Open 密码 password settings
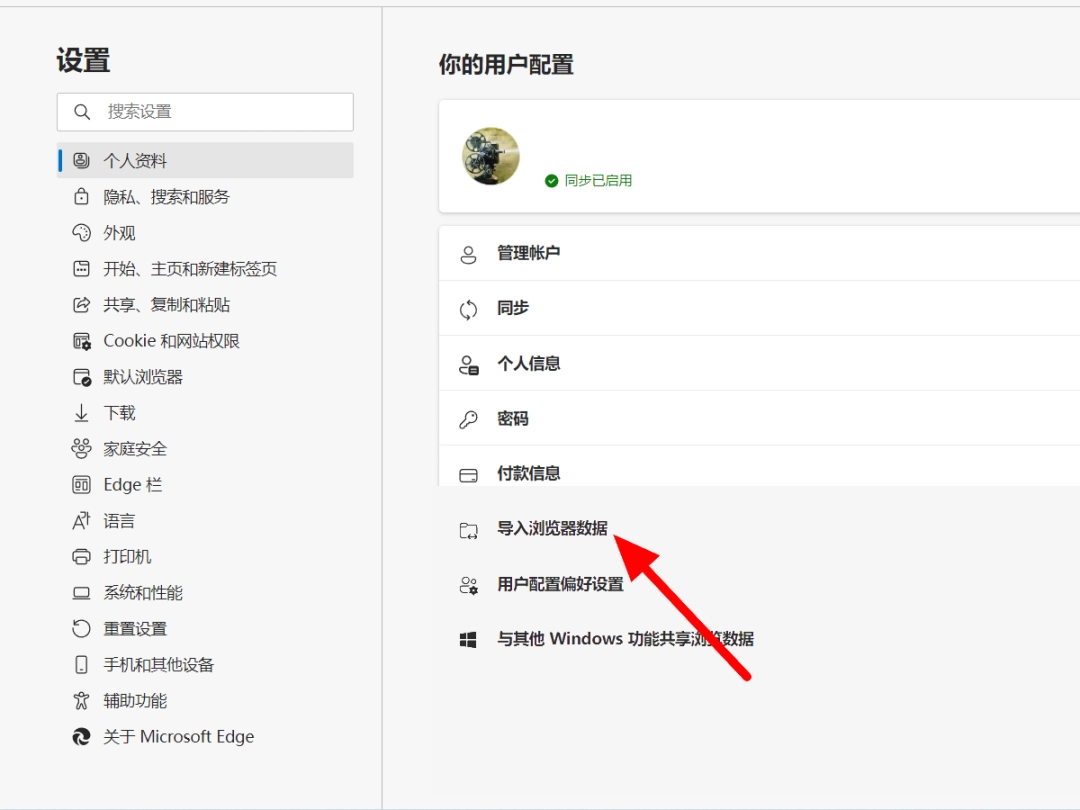Screen dimensions: 1080x810 coord(759,418)
